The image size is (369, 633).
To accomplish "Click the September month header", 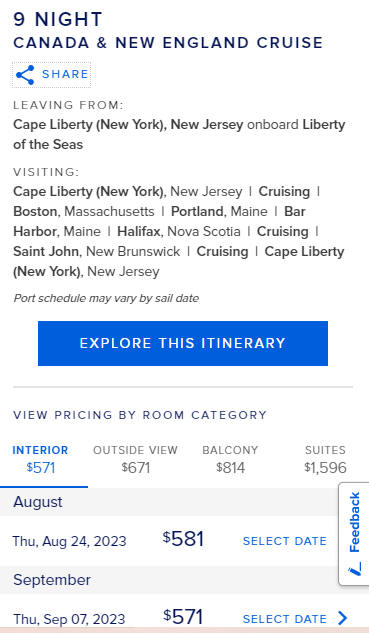I will [52, 580].
